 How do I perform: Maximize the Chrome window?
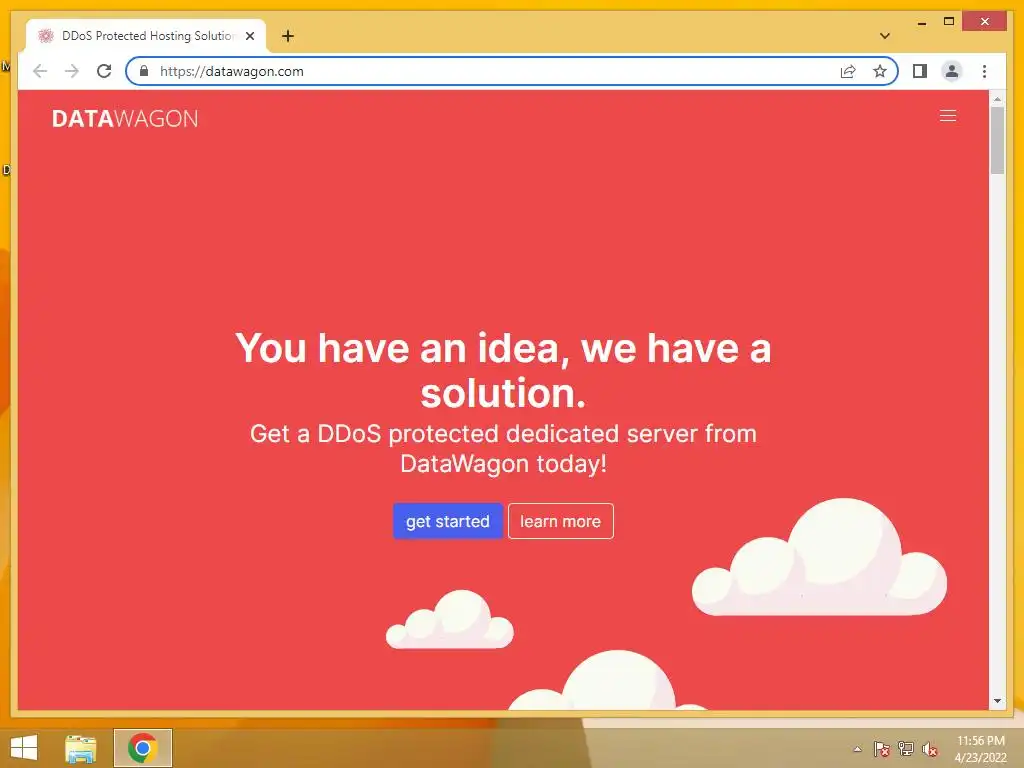point(949,22)
